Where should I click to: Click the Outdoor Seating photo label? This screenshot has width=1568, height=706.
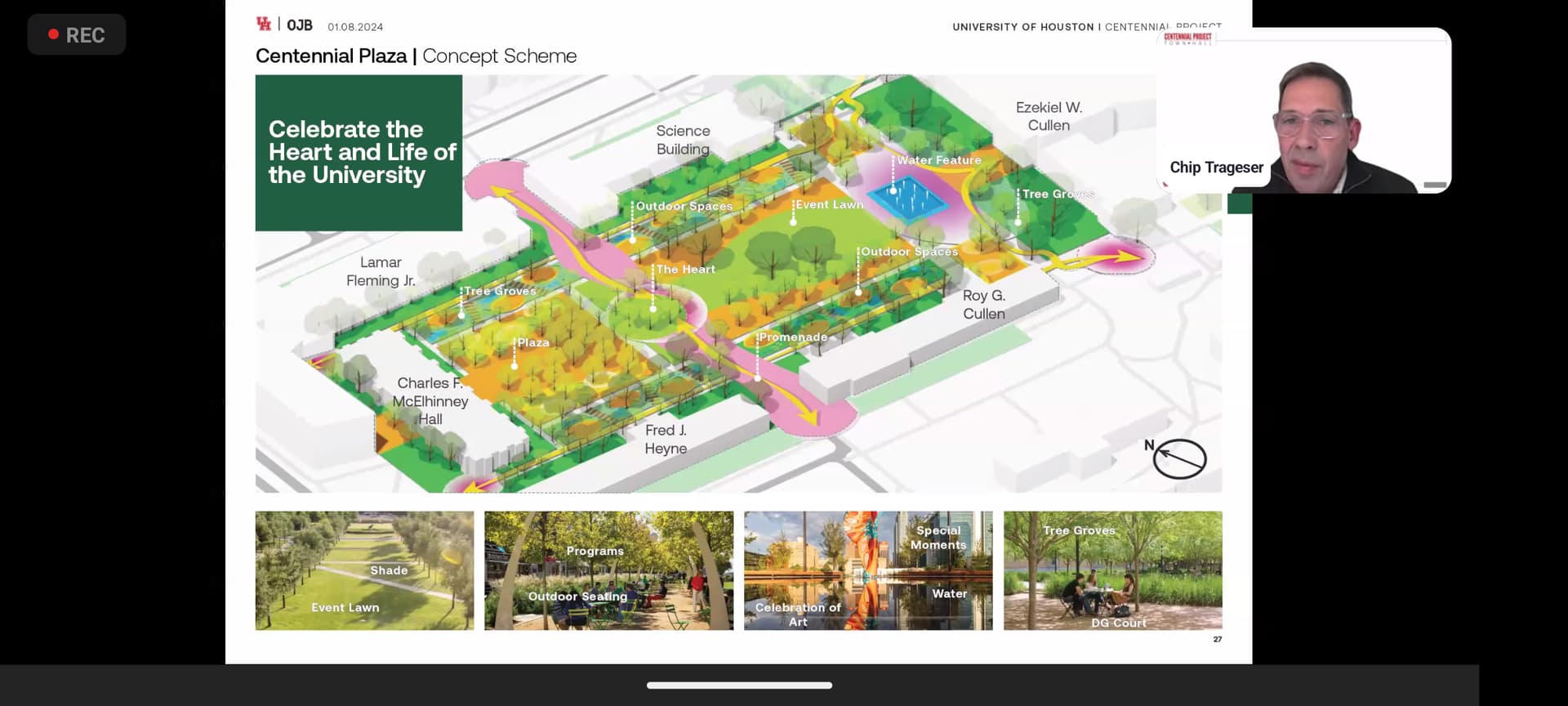(x=577, y=597)
